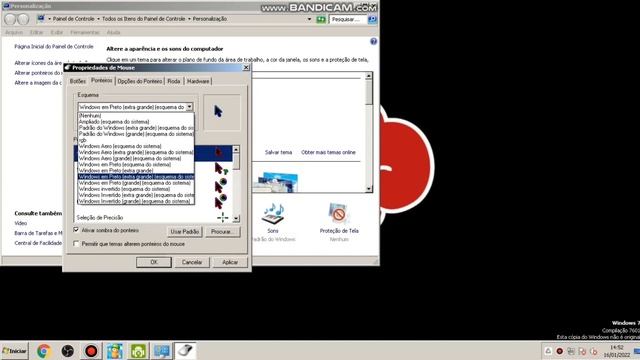The width and height of the screenshot is (640, 360).
Task: Choose (Nenhum) in the scheme list
Action: tap(136, 116)
